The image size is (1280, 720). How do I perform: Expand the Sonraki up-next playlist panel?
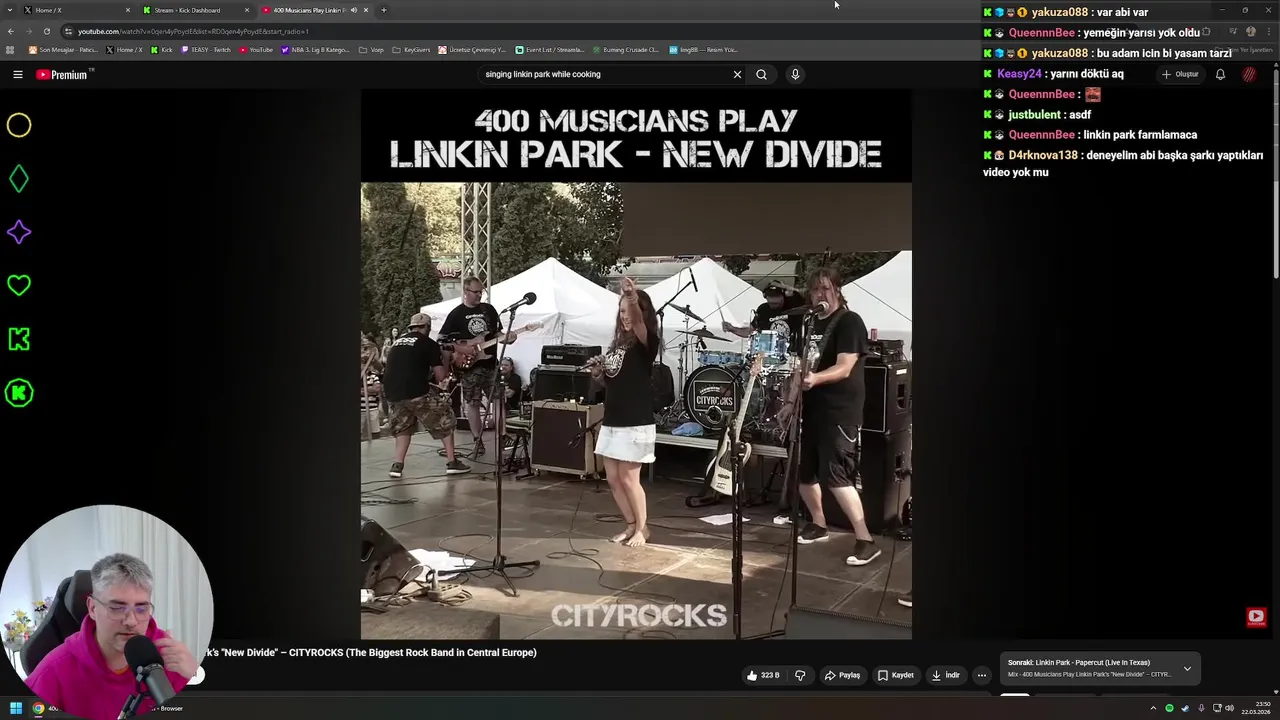point(1187,668)
